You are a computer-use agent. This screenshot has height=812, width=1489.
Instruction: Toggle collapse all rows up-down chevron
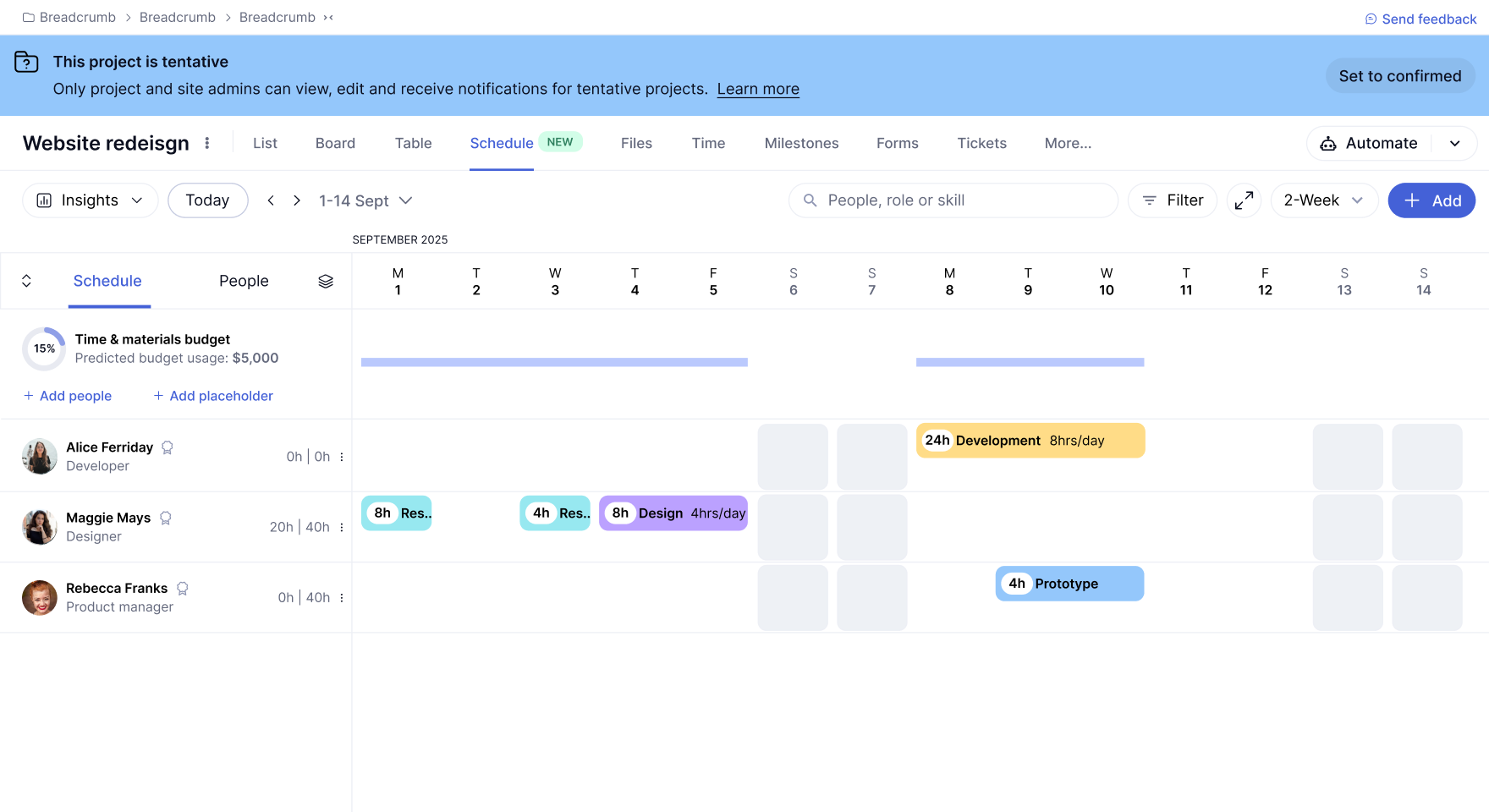tap(26, 281)
